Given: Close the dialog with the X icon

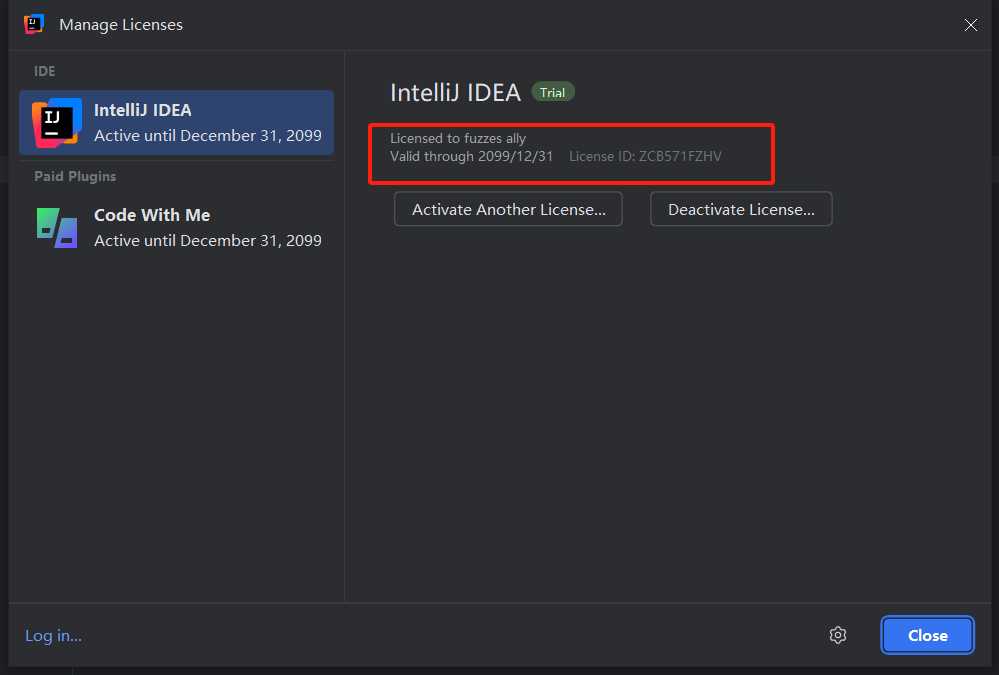Looking at the screenshot, I should [970, 25].
